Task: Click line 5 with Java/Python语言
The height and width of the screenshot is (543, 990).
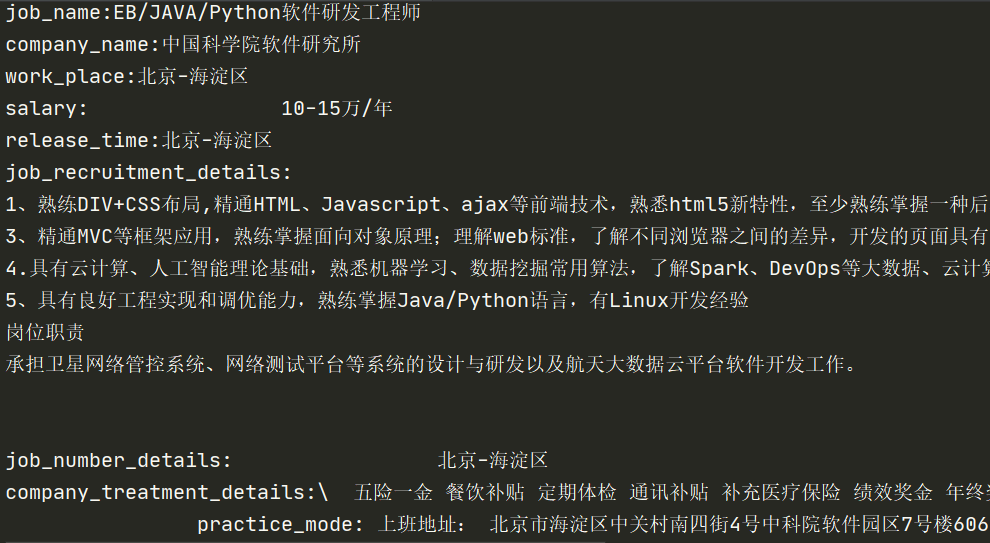Action: (x=377, y=300)
